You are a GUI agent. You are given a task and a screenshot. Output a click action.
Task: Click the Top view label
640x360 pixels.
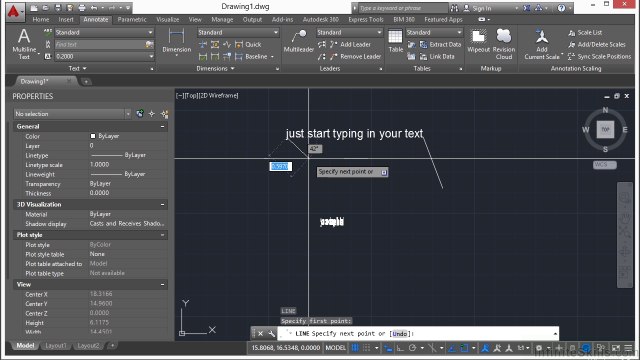pos(191,96)
